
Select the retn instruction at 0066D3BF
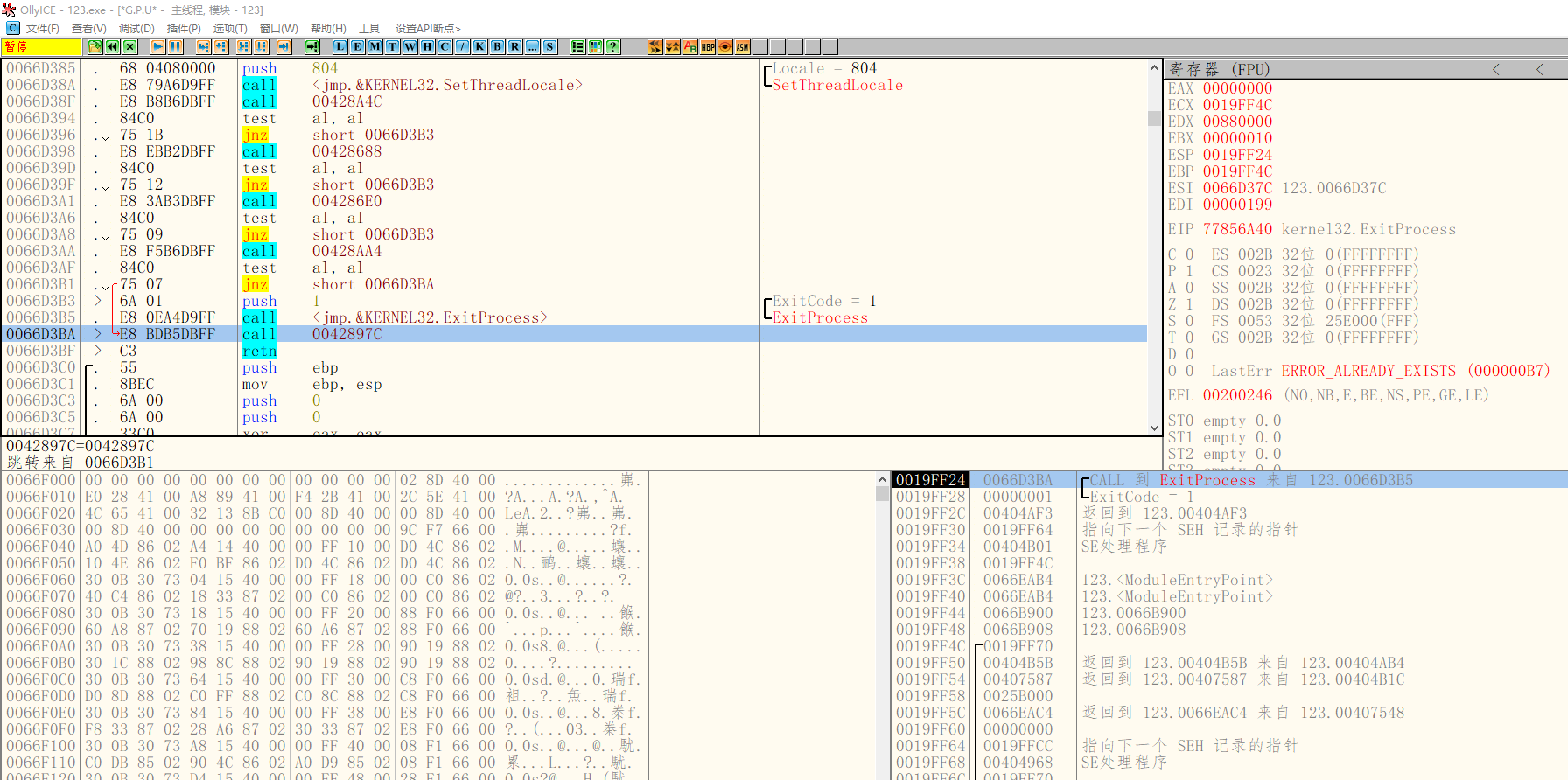[259, 352]
